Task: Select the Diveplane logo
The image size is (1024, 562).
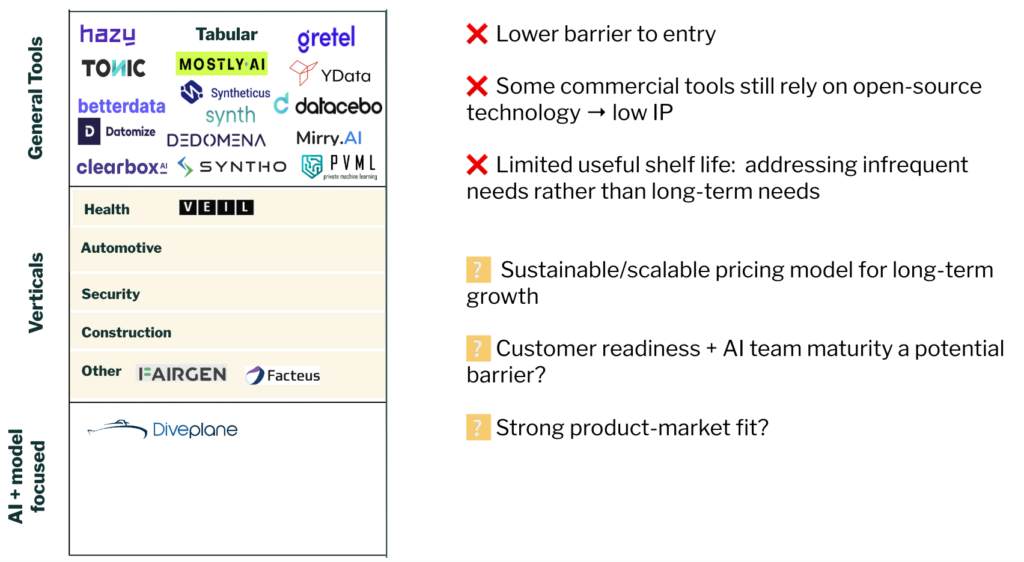Action: pos(162,430)
